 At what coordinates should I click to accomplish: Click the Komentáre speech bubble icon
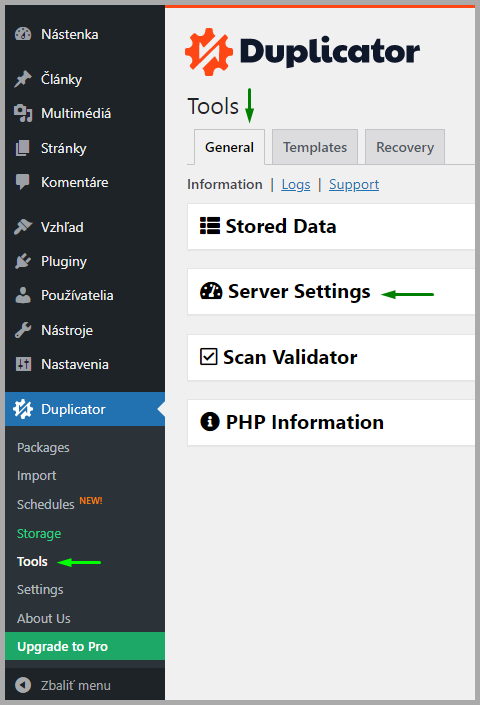coord(23,182)
